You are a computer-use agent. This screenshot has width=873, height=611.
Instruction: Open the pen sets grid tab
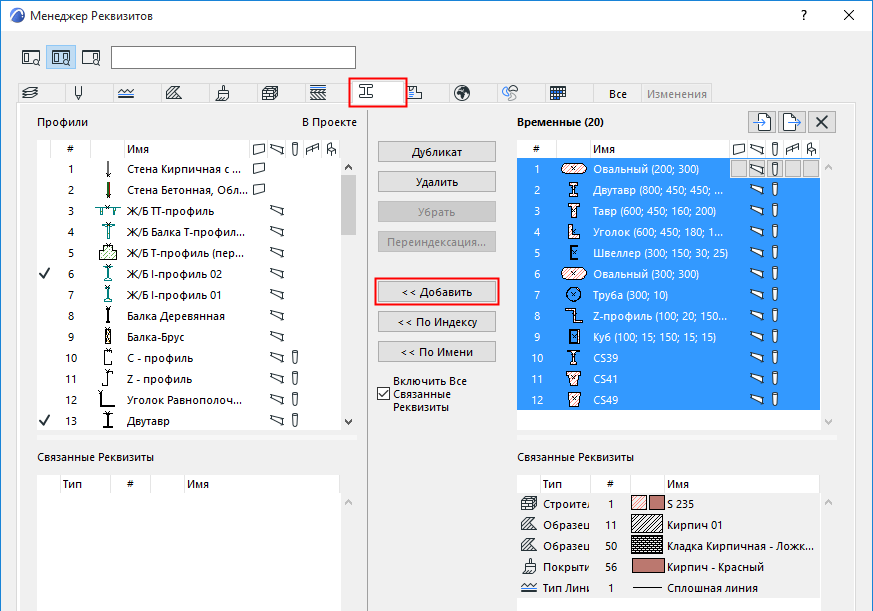tap(557, 93)
